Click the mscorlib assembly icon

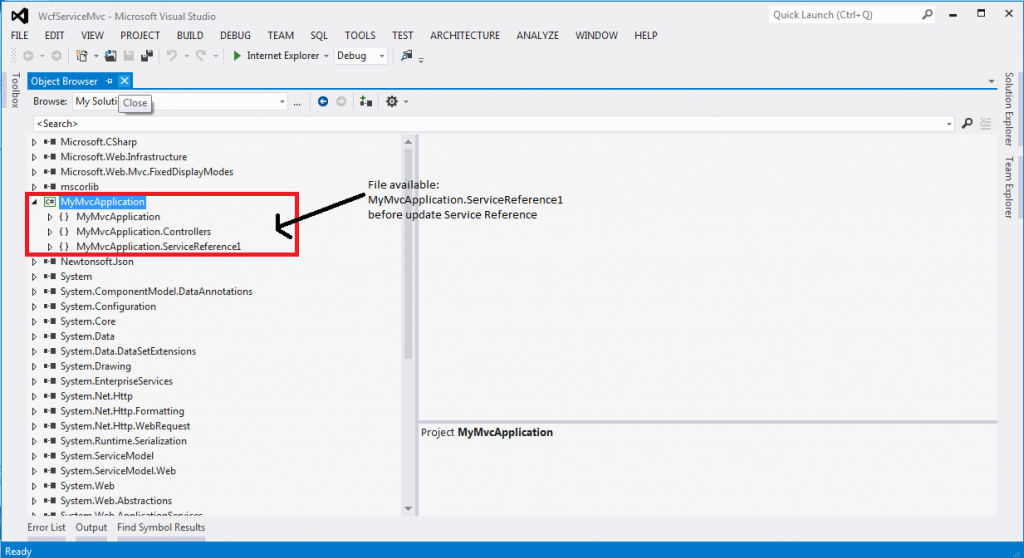(50, 187)
